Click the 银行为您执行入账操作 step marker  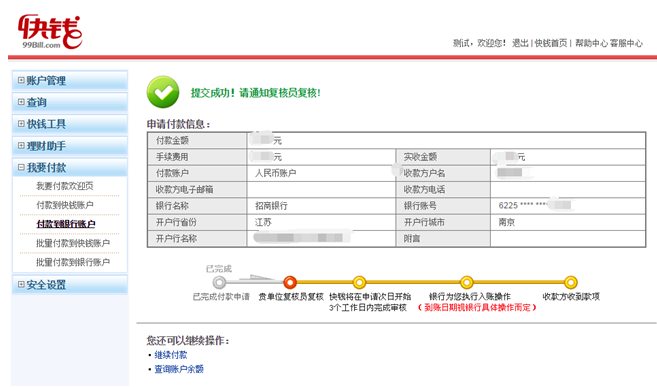(467, 283)
